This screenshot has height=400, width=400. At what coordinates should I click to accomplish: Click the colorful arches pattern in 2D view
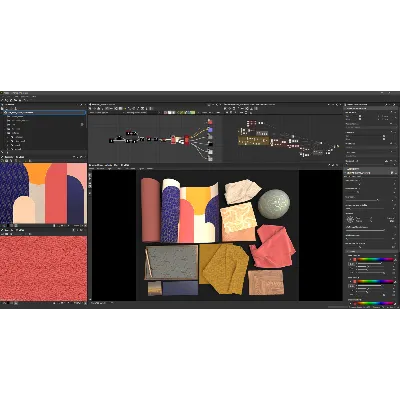pos(43,193)
